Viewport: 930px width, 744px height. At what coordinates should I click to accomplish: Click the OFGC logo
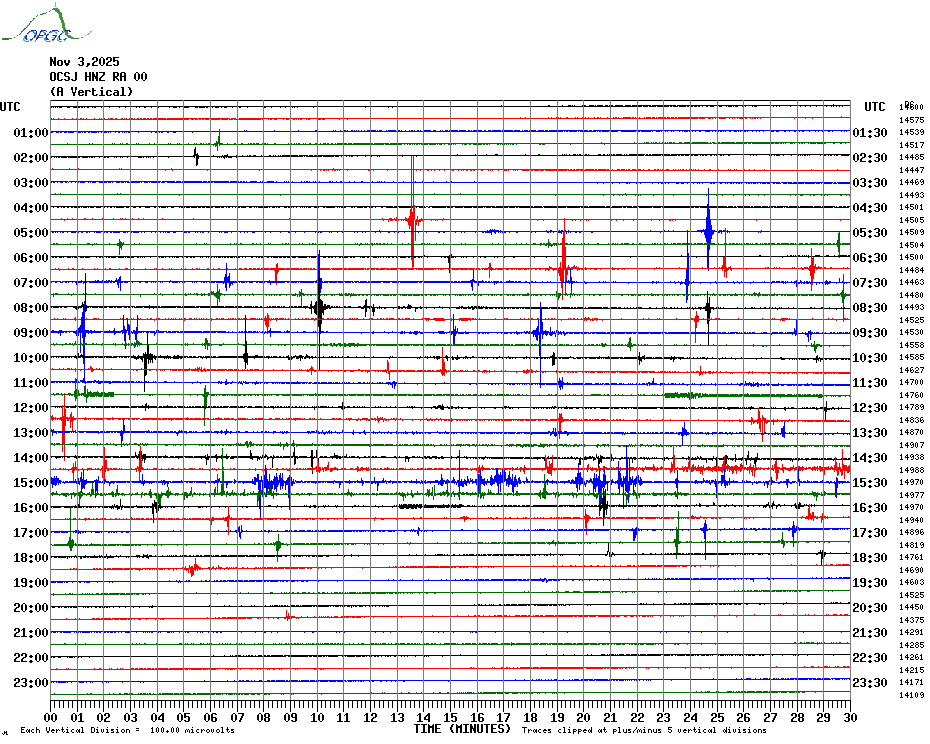46,24
